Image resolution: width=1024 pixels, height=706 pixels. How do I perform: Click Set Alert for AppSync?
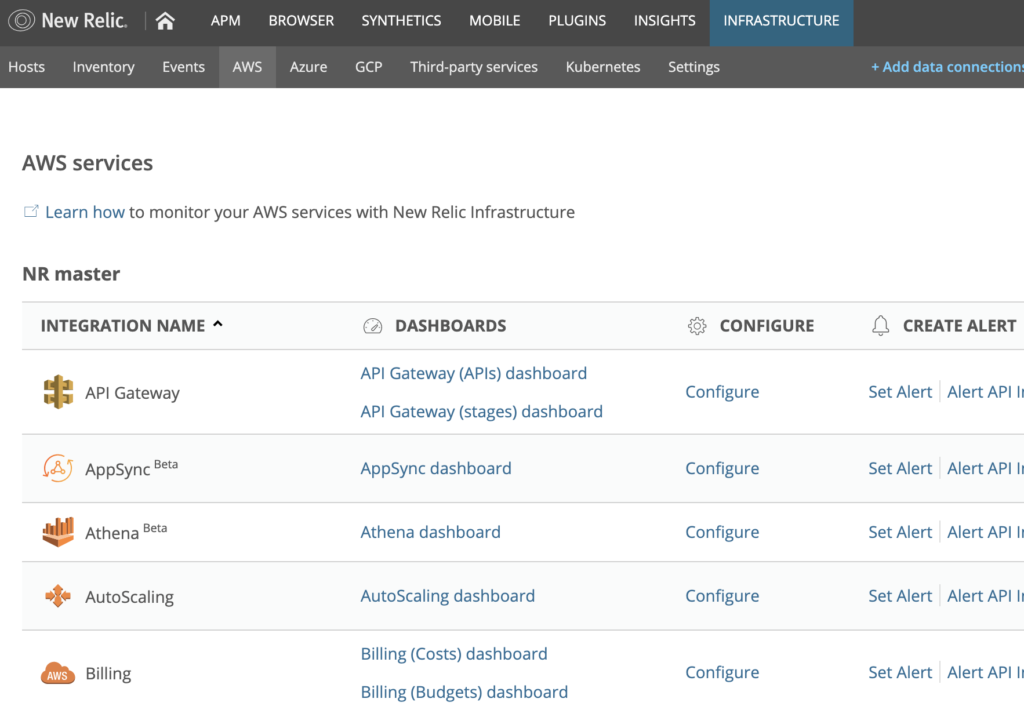pos(900,468)
